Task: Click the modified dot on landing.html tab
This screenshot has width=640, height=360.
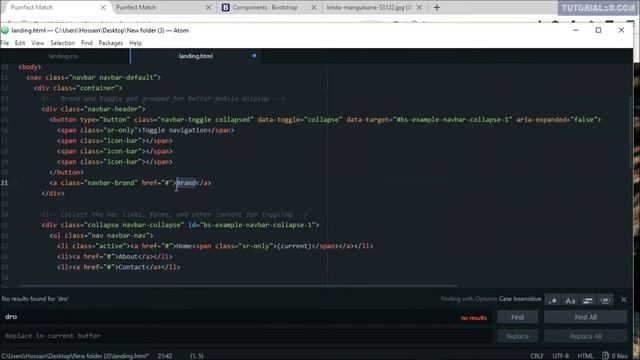Action: (254, 56)
